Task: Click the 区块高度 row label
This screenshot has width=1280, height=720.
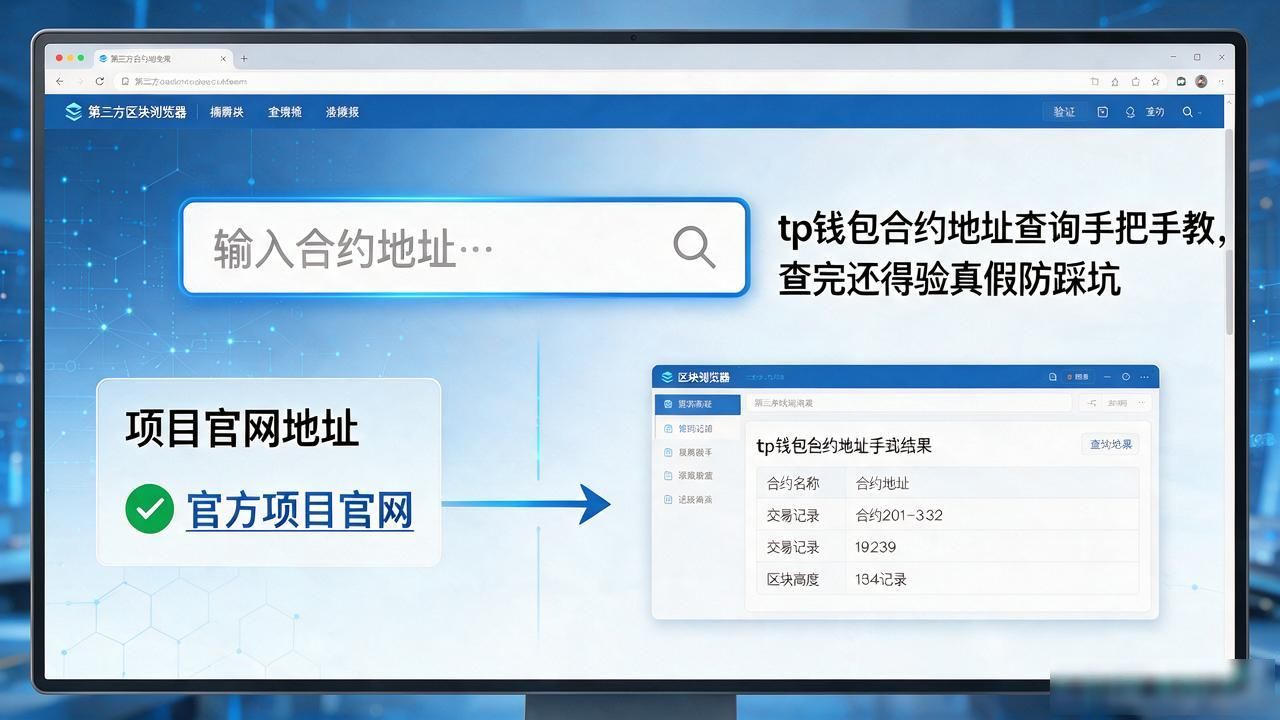Action: 793,579
